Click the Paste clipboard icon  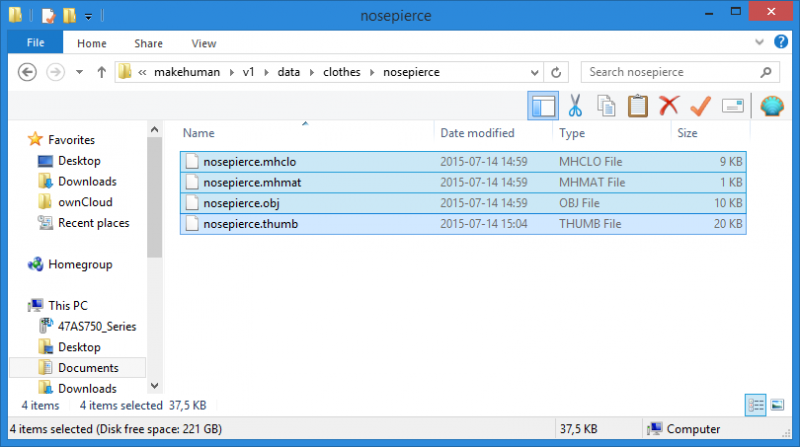pyautogui.click(x=637, y=106)
